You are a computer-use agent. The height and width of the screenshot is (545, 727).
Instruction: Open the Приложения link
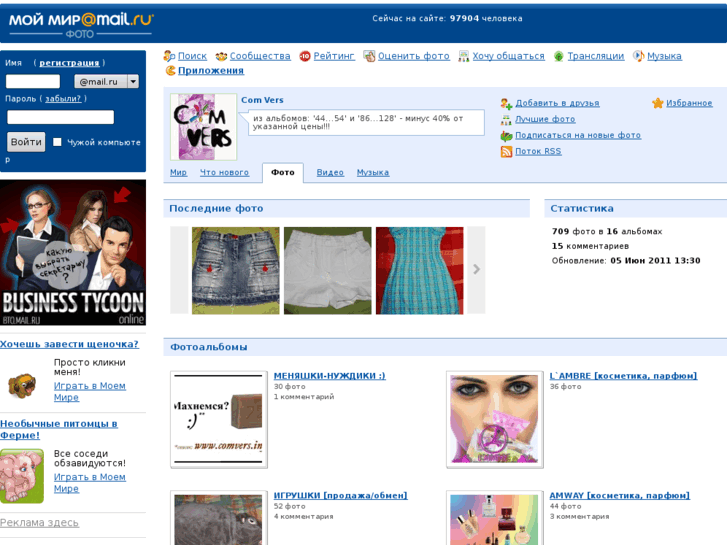pyautogui.click(x=211, y=71)
